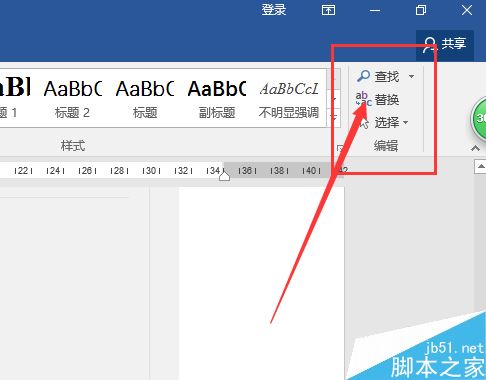Click the Find magnifier icon
The width and height of the screenshot is (486, 380).
click(363, 76)
